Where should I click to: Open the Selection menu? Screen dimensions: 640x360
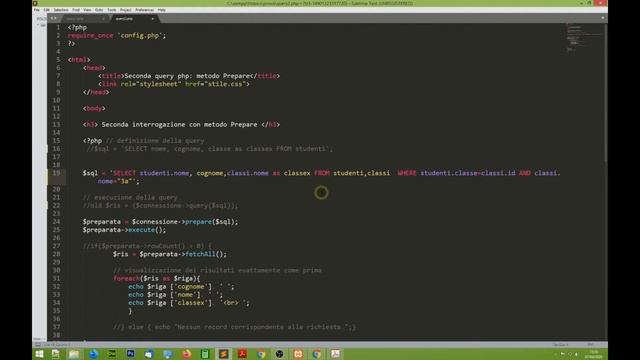(61, 10)
